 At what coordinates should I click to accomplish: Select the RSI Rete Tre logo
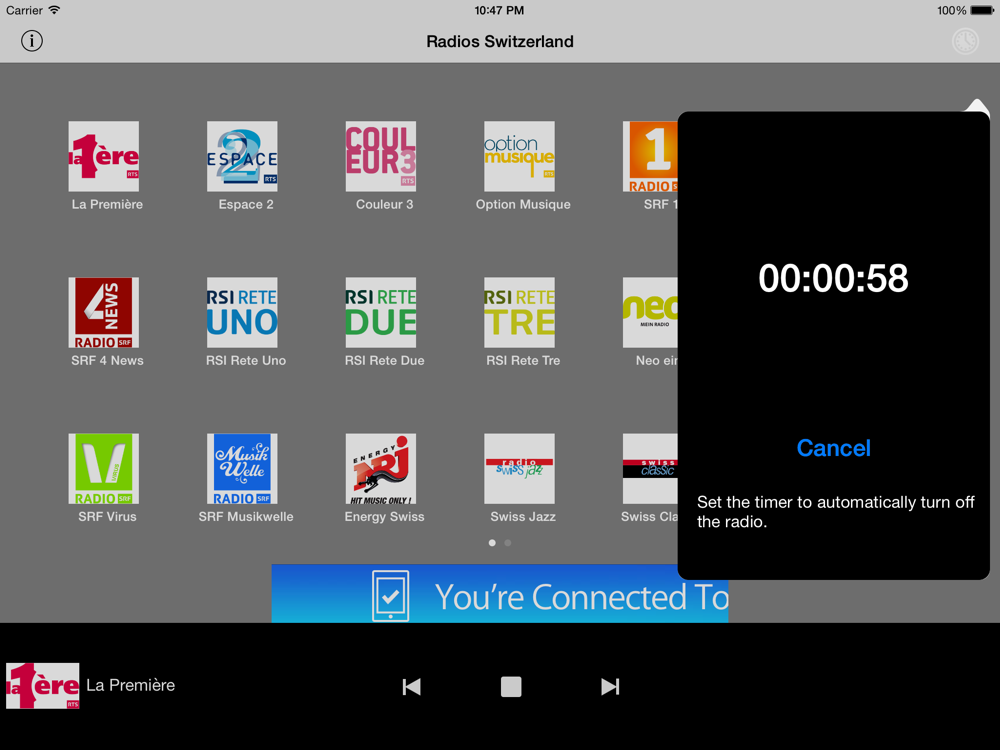coord(519,312)
